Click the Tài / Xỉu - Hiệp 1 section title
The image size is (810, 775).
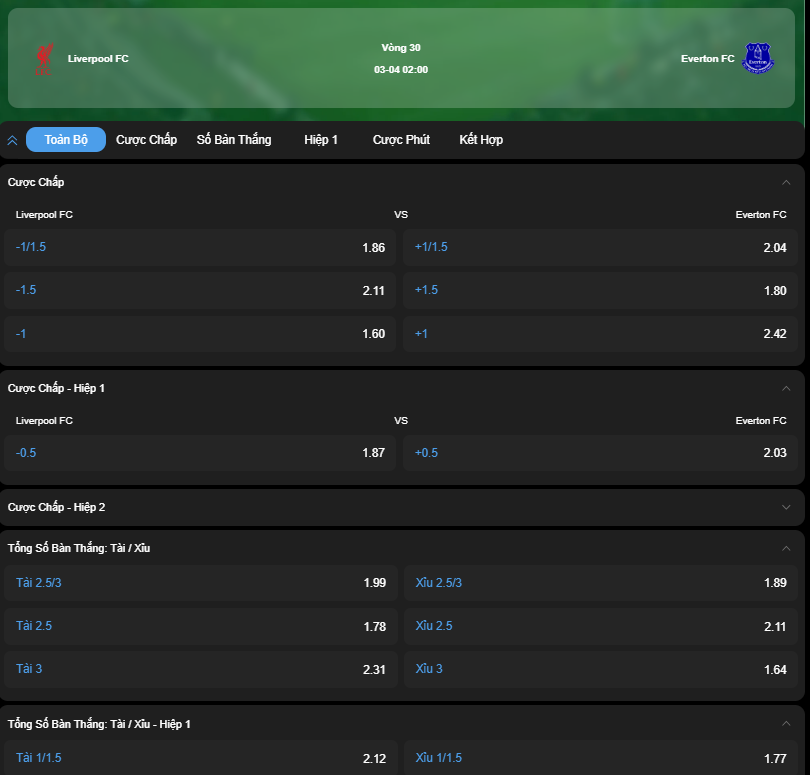point(99,724)
